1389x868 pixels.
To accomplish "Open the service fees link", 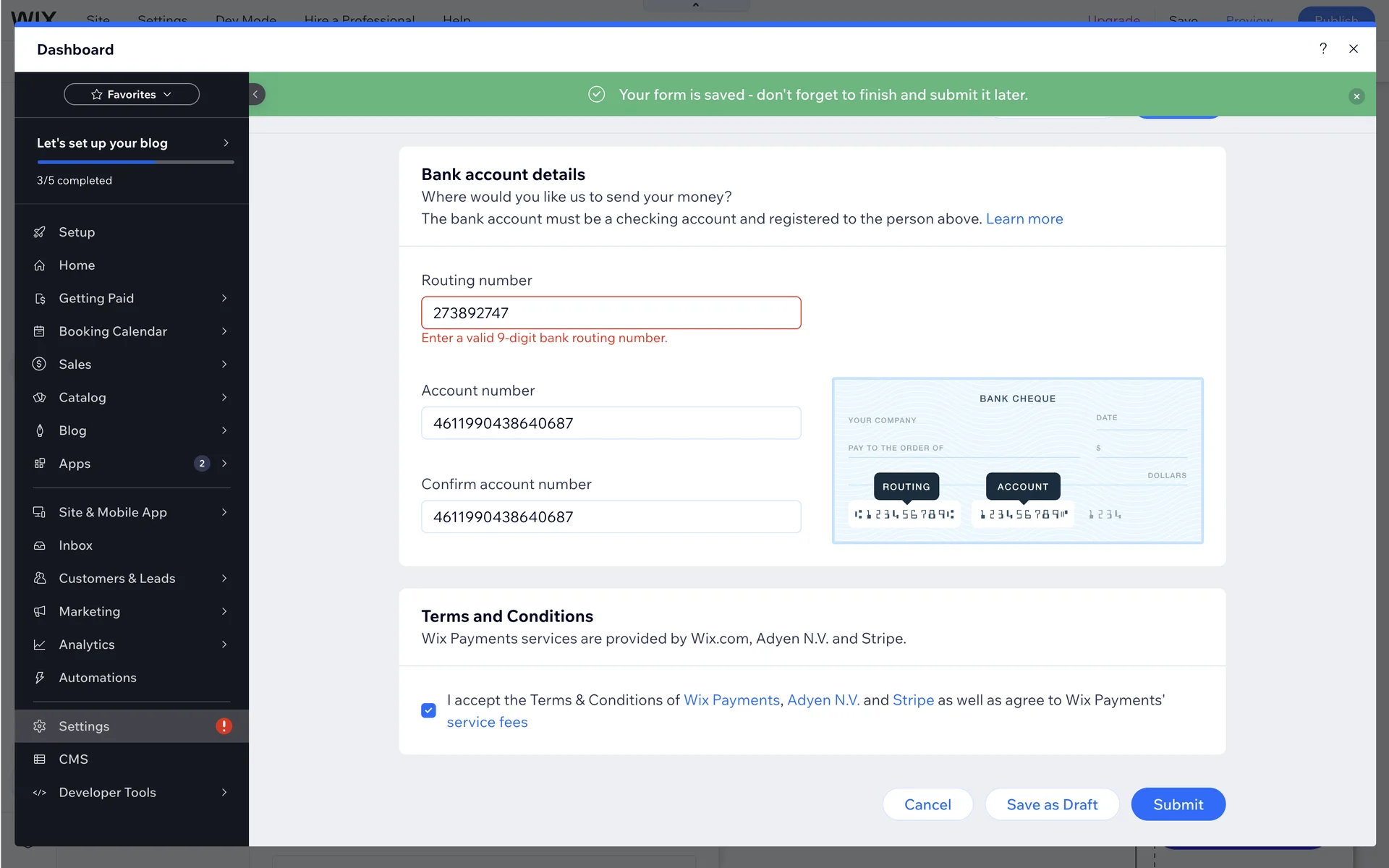I will [487, 722].
